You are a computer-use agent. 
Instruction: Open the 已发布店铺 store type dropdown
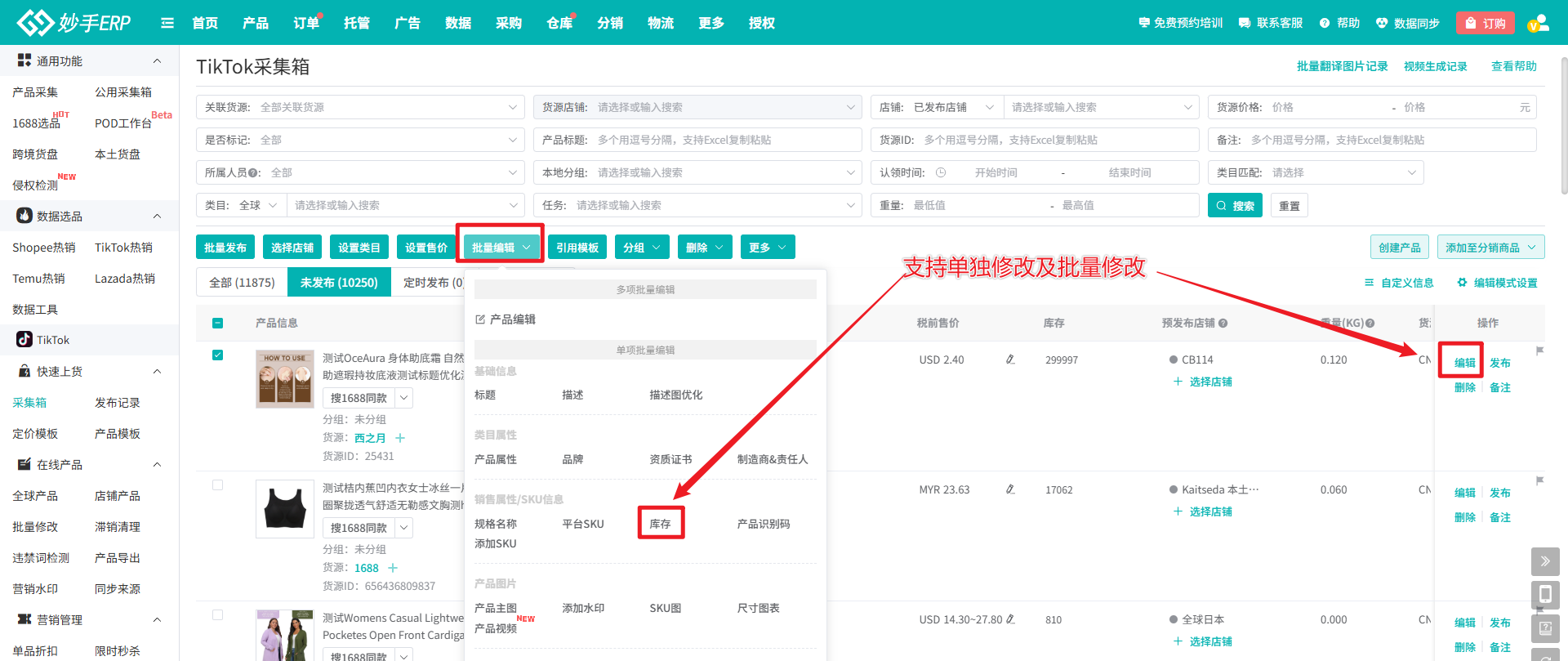[x=954, y=107]
